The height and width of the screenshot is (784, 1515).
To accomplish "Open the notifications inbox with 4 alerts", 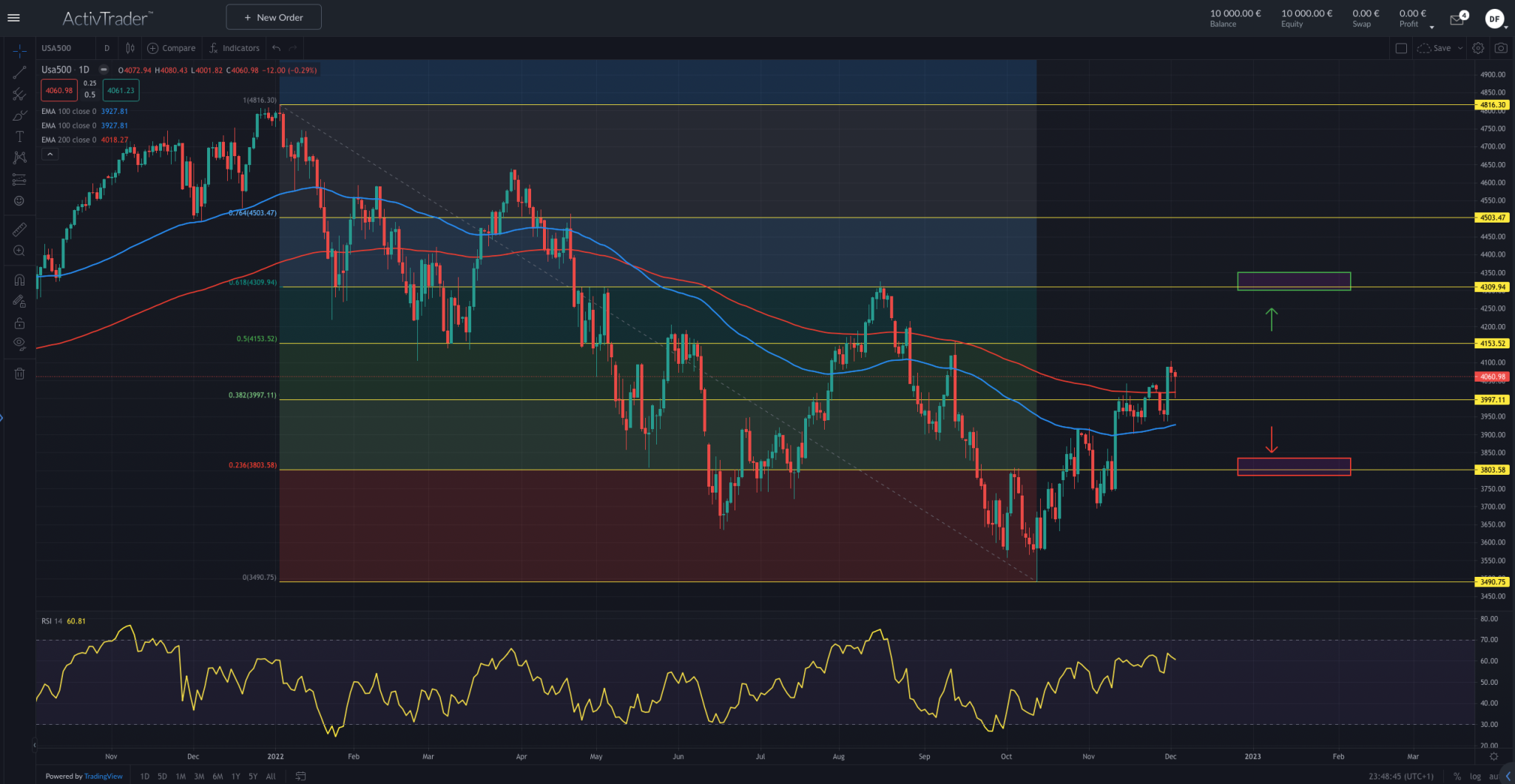I will [x=1457, y=18].
